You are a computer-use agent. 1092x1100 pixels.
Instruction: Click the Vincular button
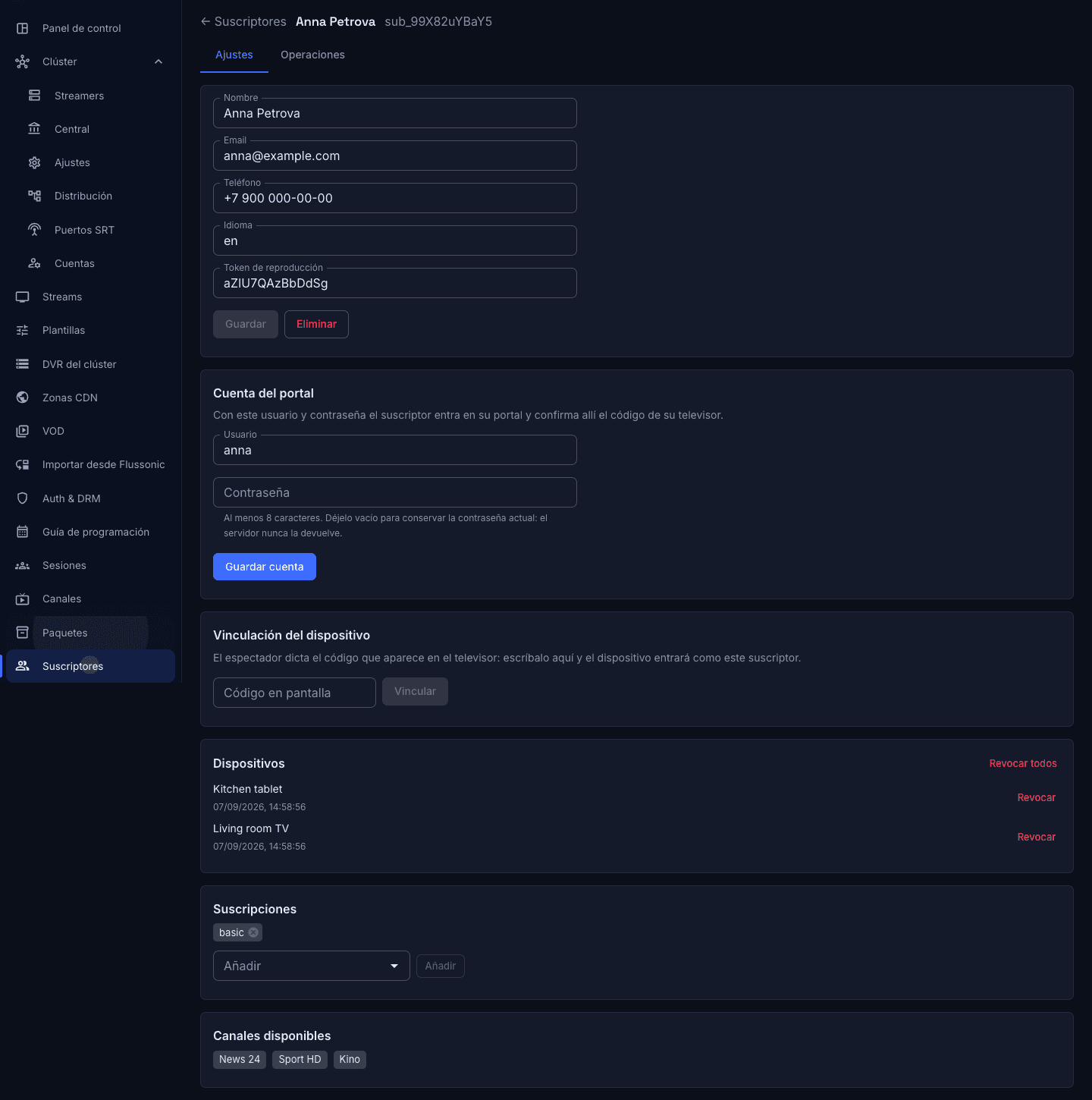coord(415,691)
